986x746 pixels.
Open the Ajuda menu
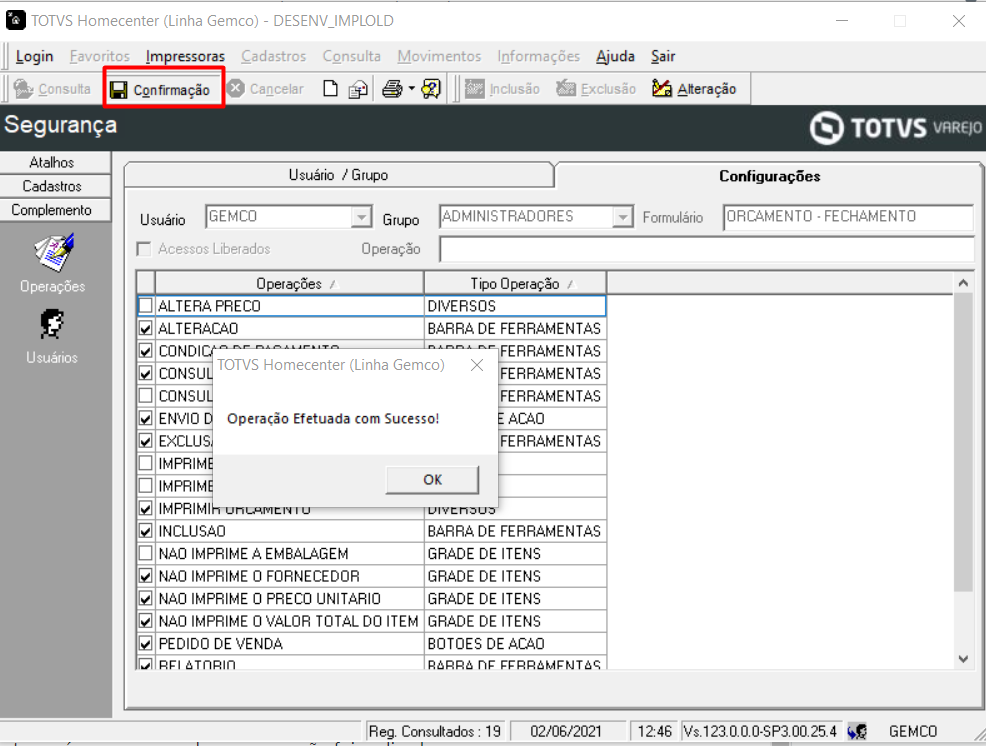point(615,56)
